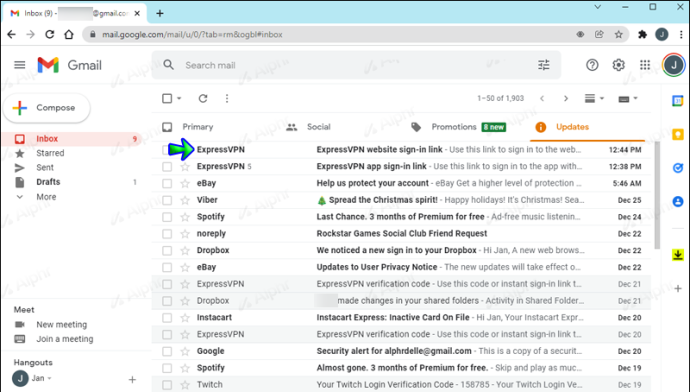Open the Google apps grid
690x392 pixels.
(x=645, y=65)
